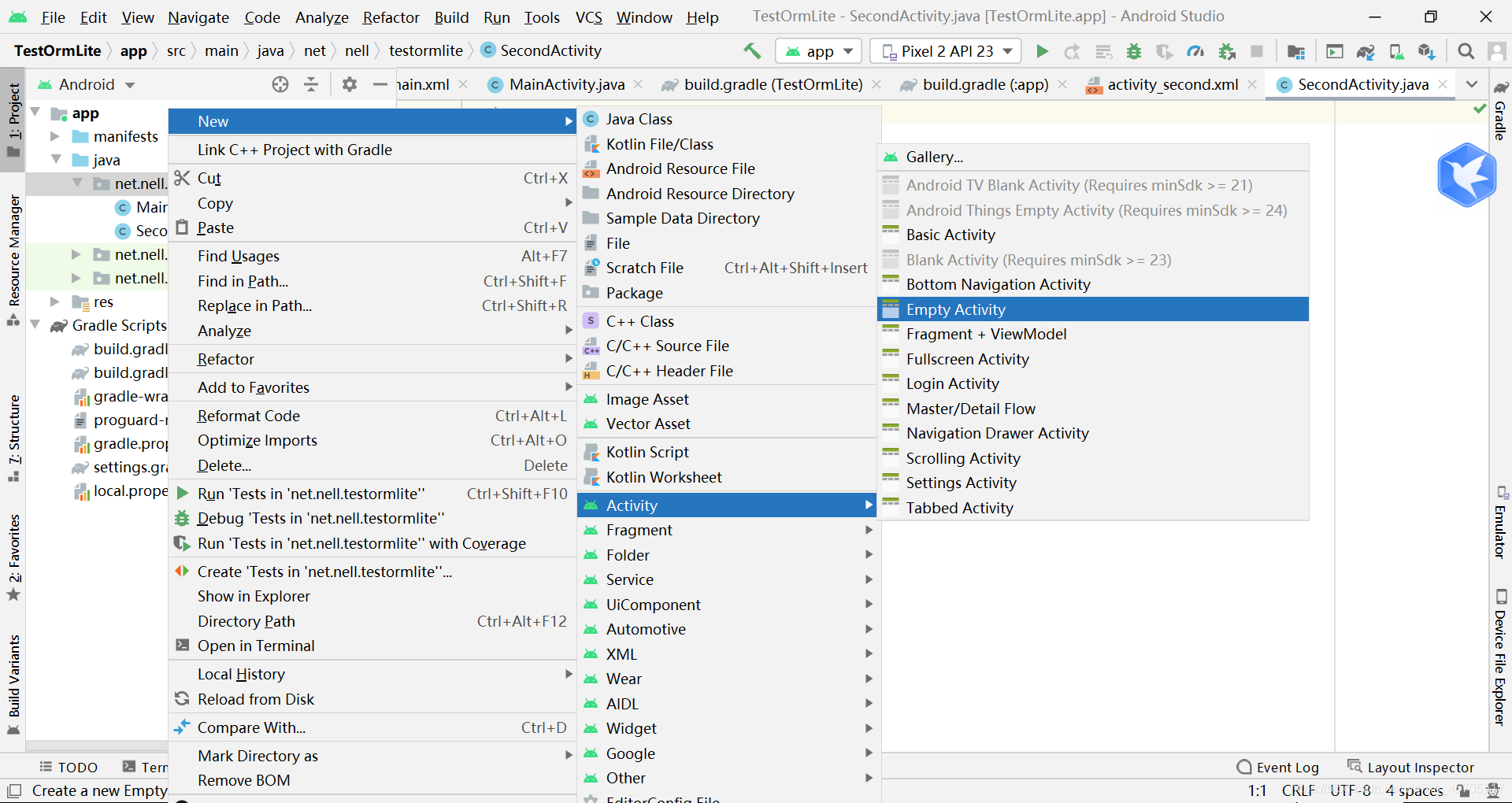
Task: Click the UTF-8 encoding indicator
Action: click(1351, 790)
